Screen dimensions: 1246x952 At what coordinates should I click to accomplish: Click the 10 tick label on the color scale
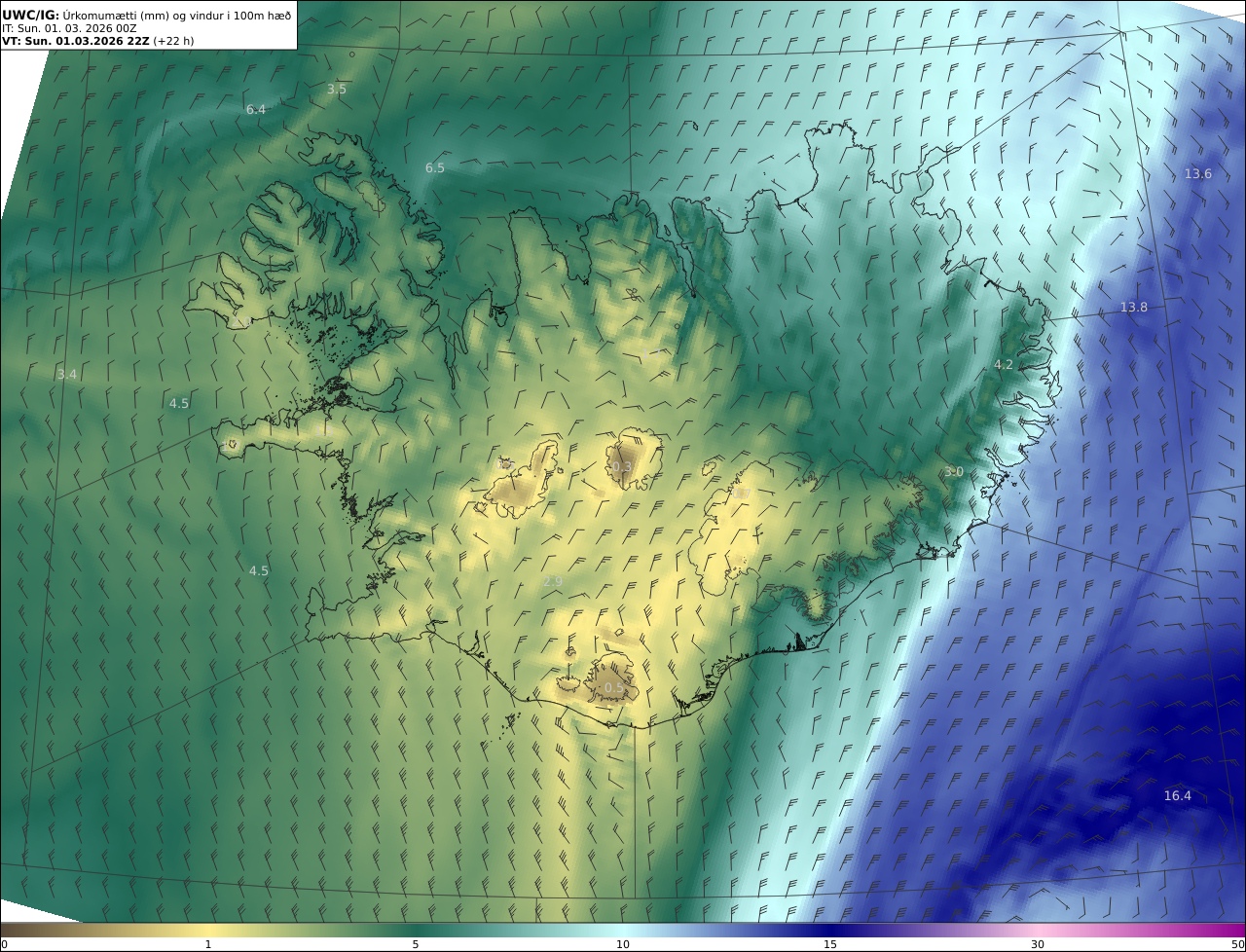(x=623, y=944)
